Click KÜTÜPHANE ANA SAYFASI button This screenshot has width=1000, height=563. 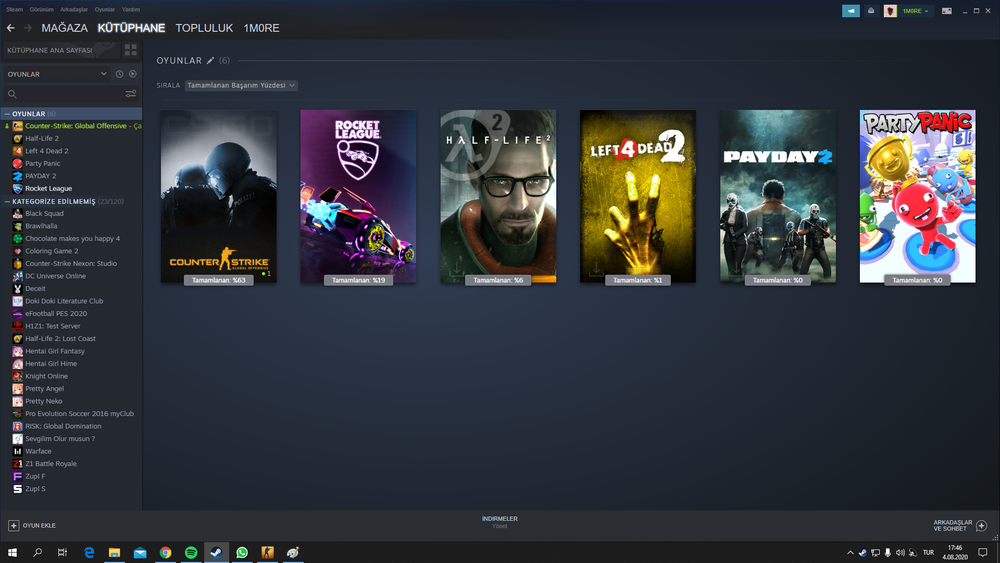[x=61, y=50]
